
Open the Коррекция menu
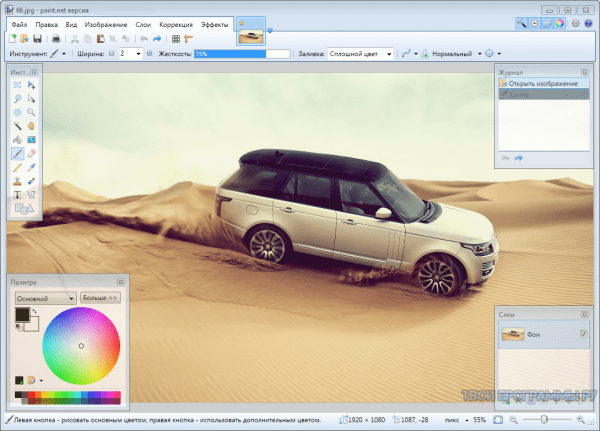pos(176,22)
